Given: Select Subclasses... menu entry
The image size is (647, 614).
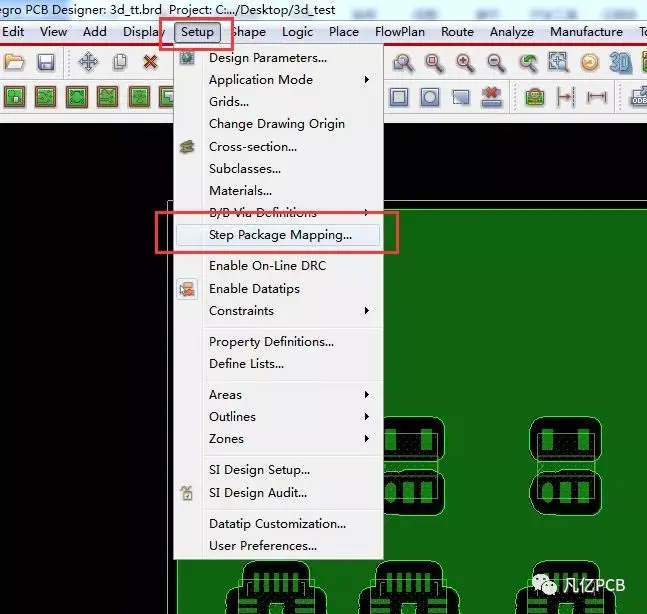Looking at the screenshot, I should pyautogui.click(x=245, y=169).
